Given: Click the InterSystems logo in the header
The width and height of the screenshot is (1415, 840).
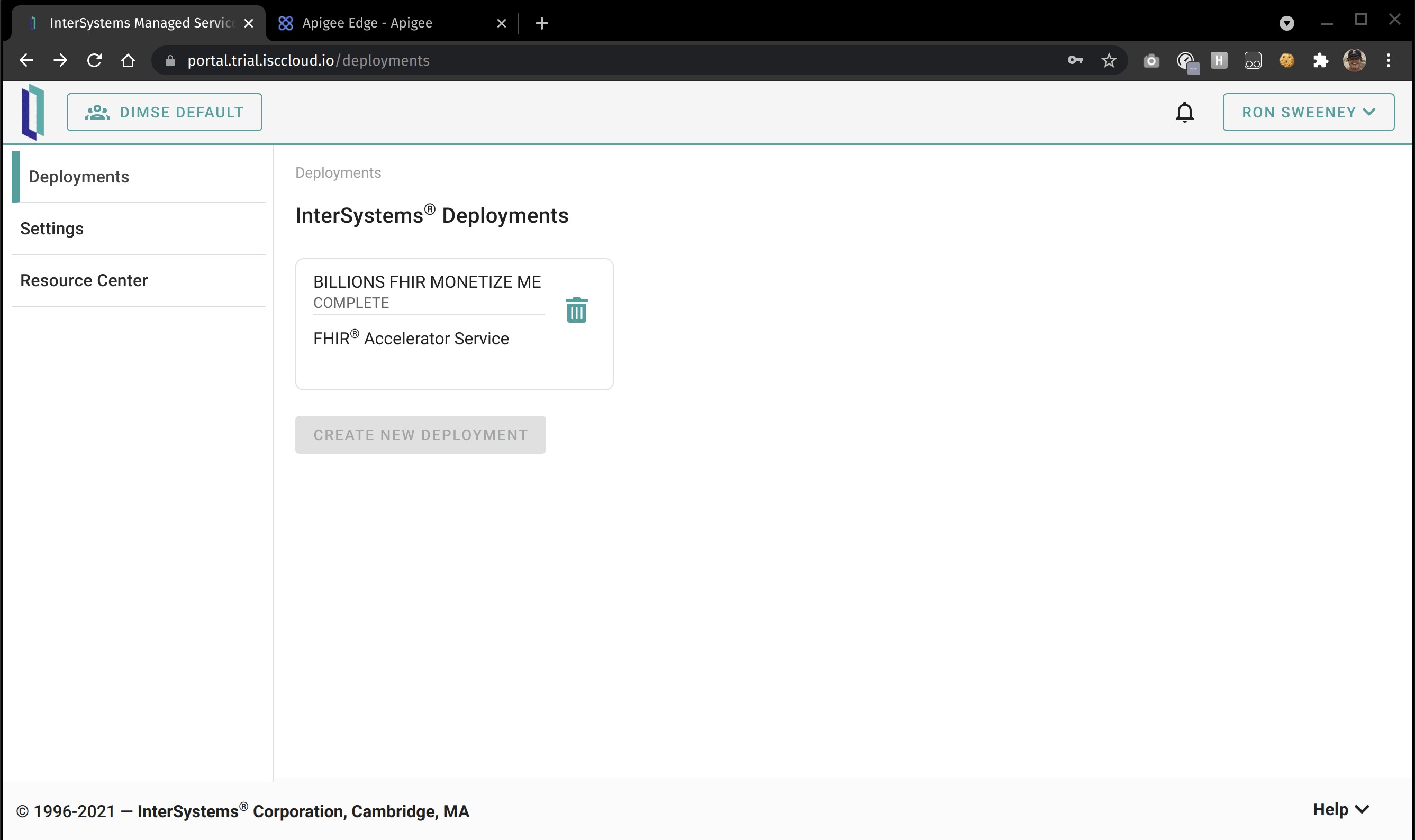Looking at the screenshot, I should (32, 112).
